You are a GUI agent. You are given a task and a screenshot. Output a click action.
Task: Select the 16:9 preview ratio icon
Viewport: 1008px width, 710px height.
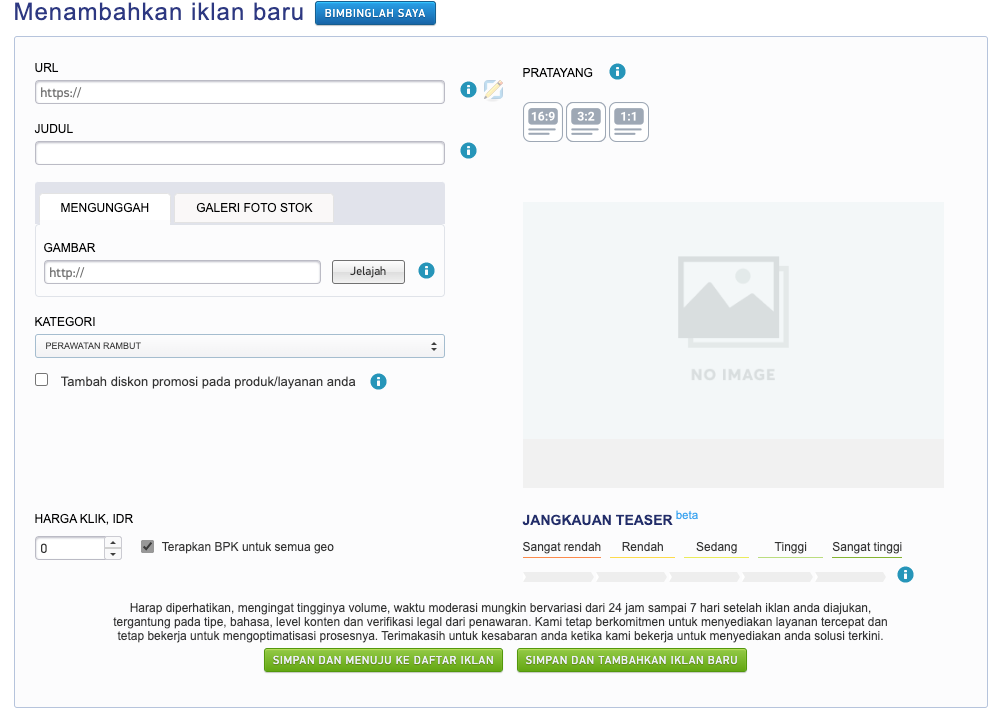(543, 122)
